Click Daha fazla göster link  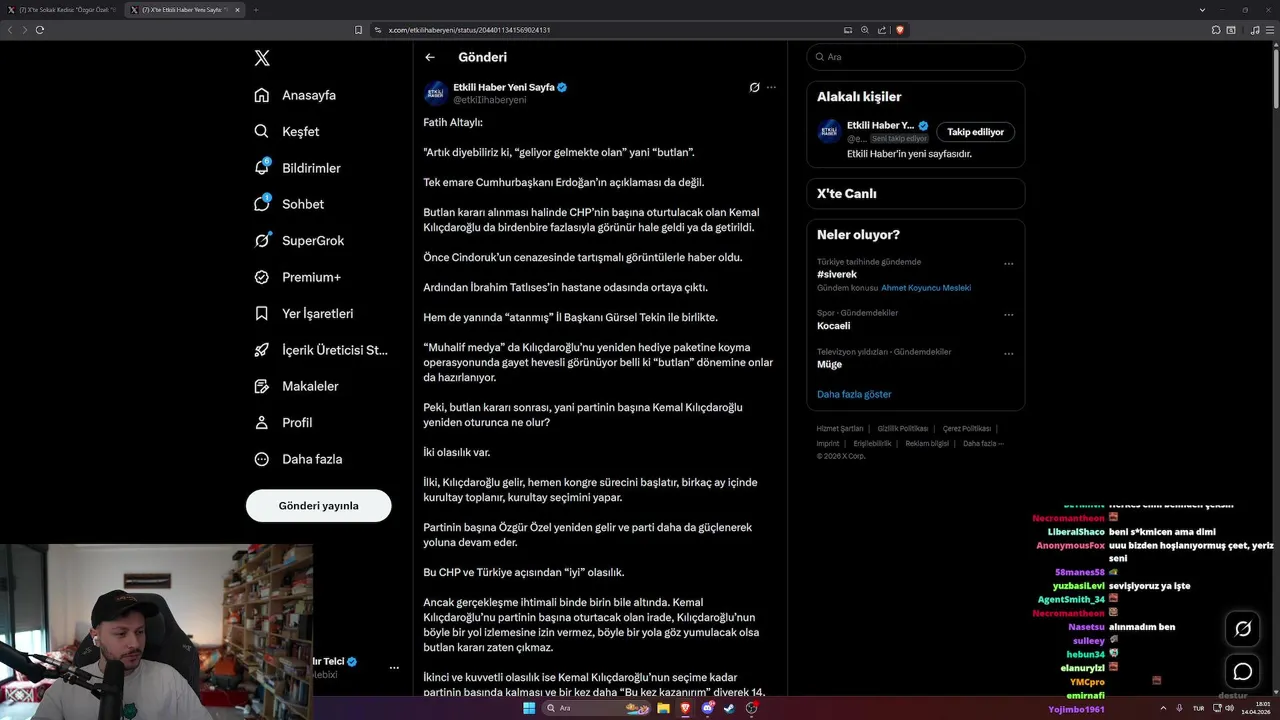pyautogui.click(x=854, y=394)
